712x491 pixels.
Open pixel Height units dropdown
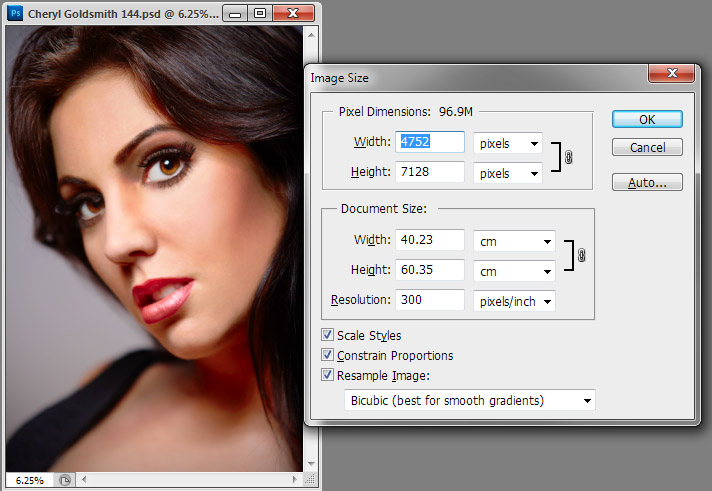(508, 173)
